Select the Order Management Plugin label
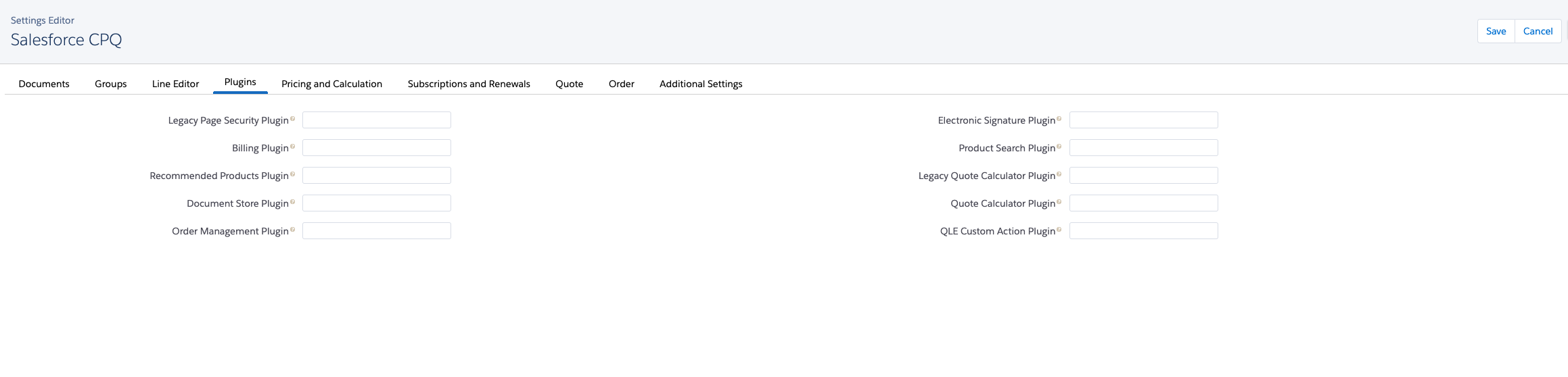 tap(230, 231)
